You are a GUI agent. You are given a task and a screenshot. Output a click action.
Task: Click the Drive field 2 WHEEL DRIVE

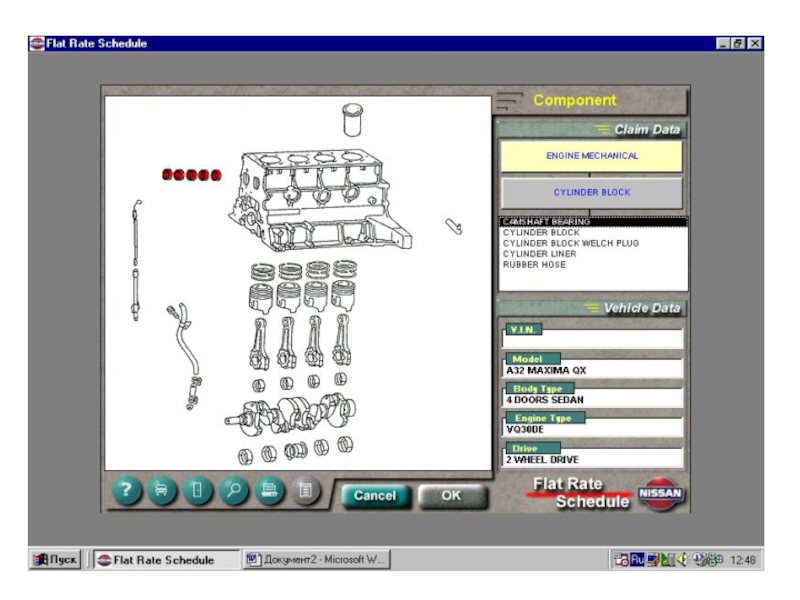tap(593, 459)
